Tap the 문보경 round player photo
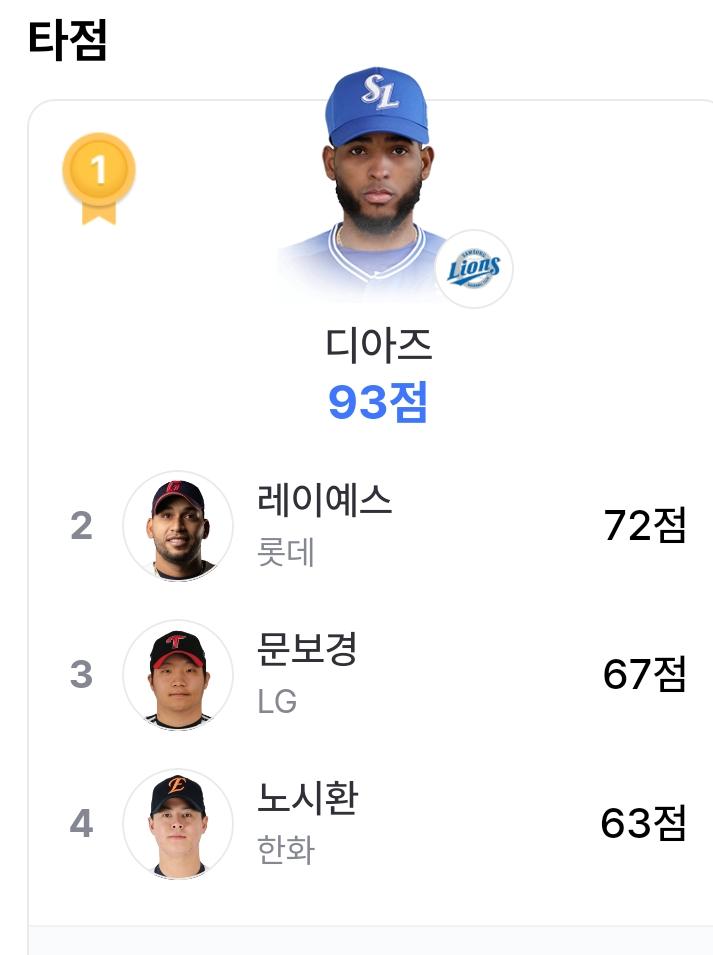 click(178, 675)
